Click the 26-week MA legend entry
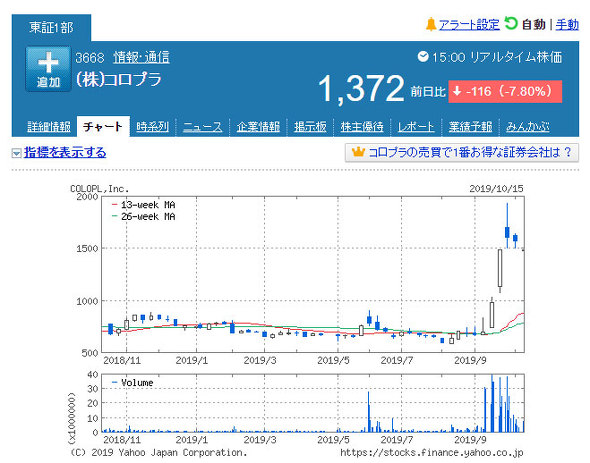This screenshot has width=590, height=463. tap(144, 216)
